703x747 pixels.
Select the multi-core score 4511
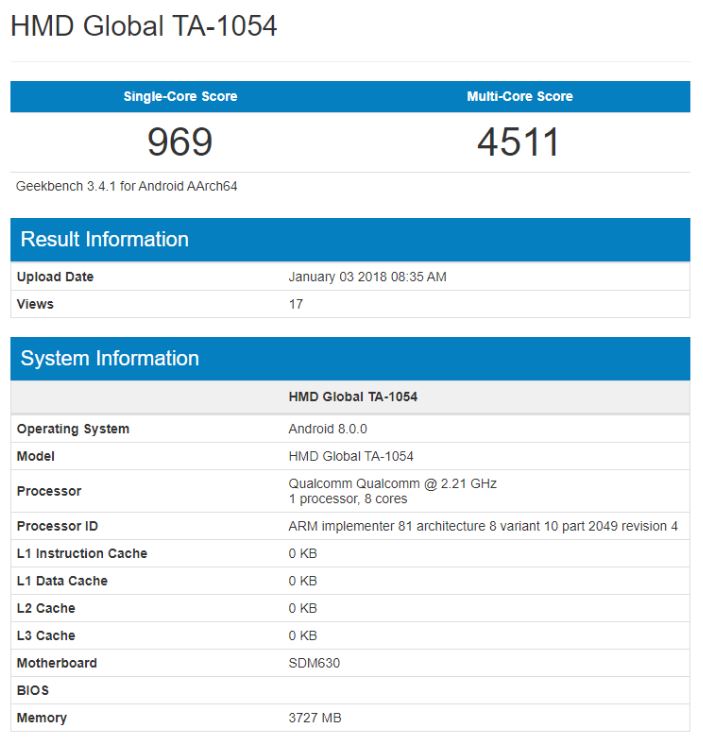pos(519,141)
